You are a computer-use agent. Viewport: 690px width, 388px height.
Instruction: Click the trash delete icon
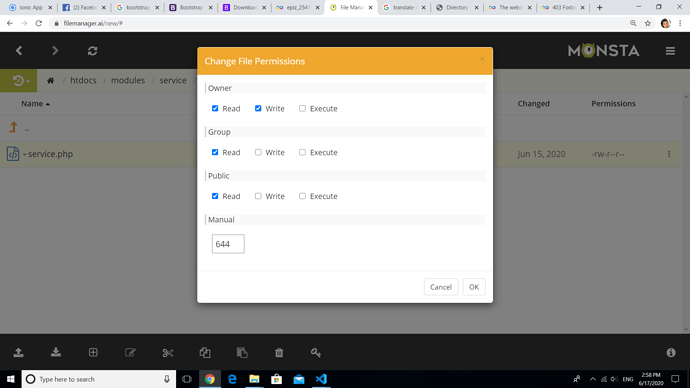(279, 352)
